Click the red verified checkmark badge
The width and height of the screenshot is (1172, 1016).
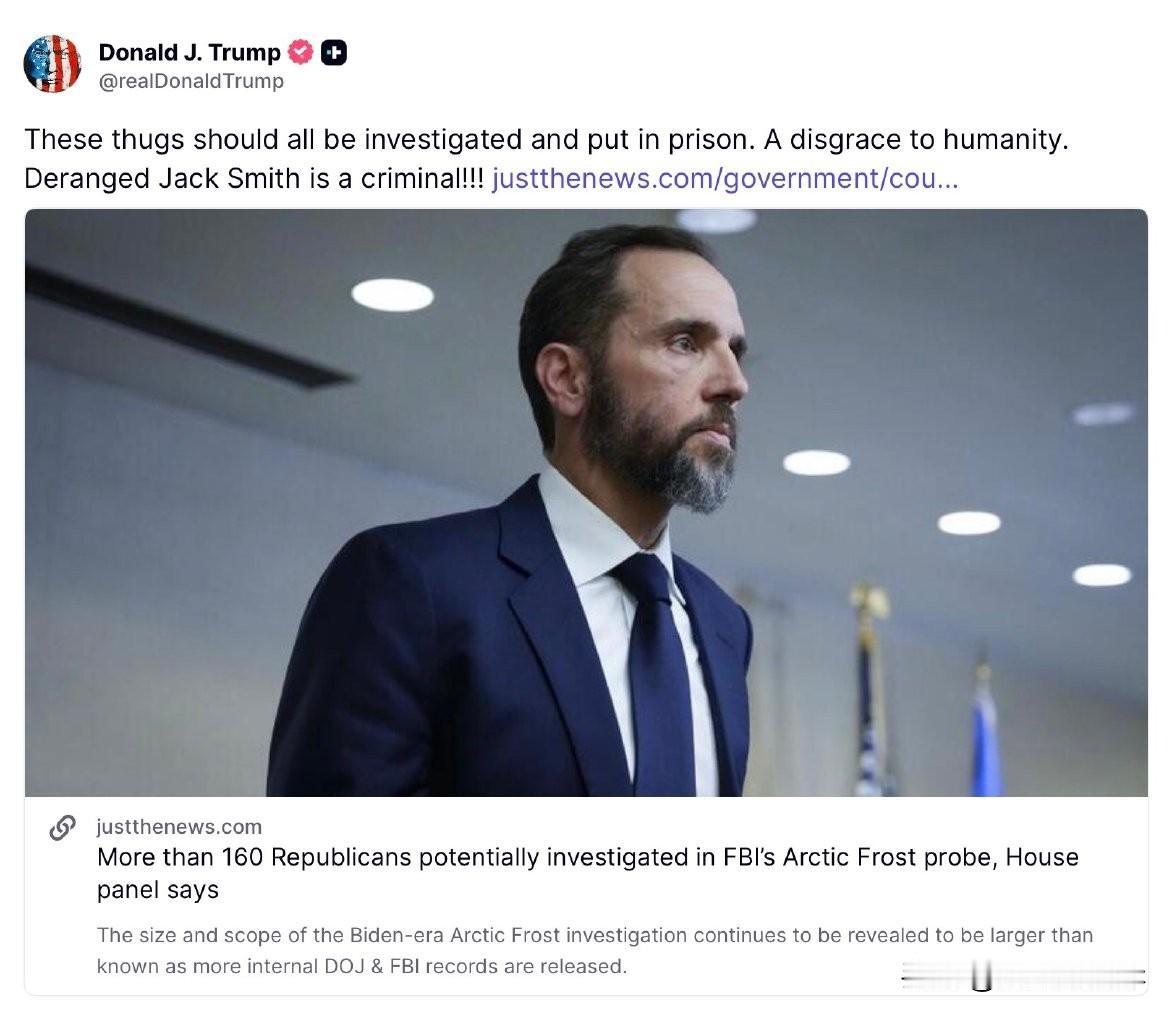click(300, 53)
